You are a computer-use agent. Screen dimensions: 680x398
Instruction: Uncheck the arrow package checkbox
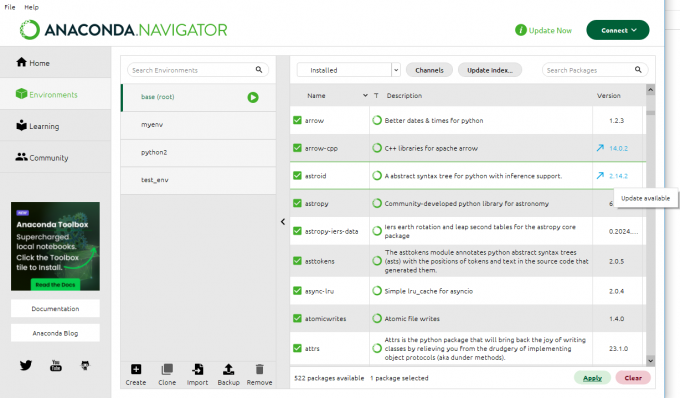297,120
